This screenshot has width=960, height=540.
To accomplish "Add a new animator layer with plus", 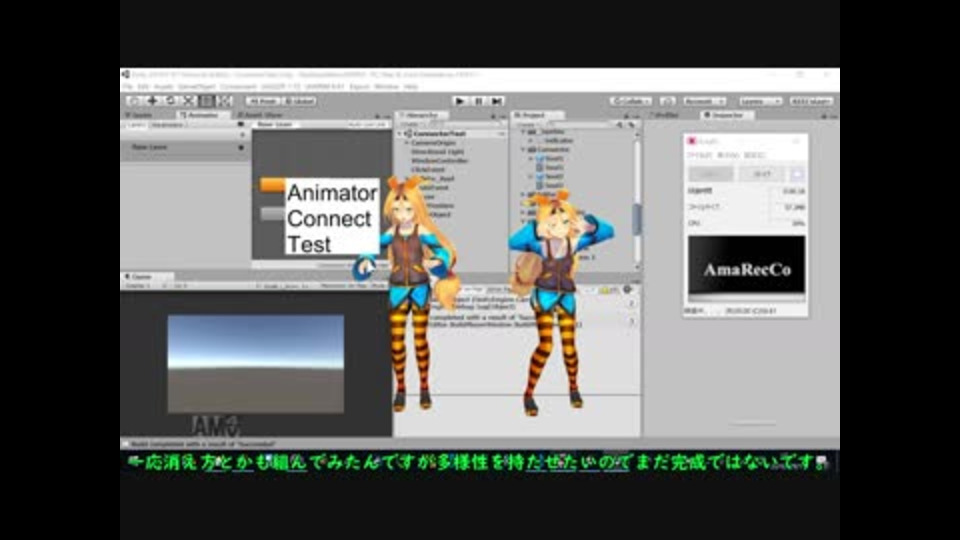I will click(x=242, y=135).
